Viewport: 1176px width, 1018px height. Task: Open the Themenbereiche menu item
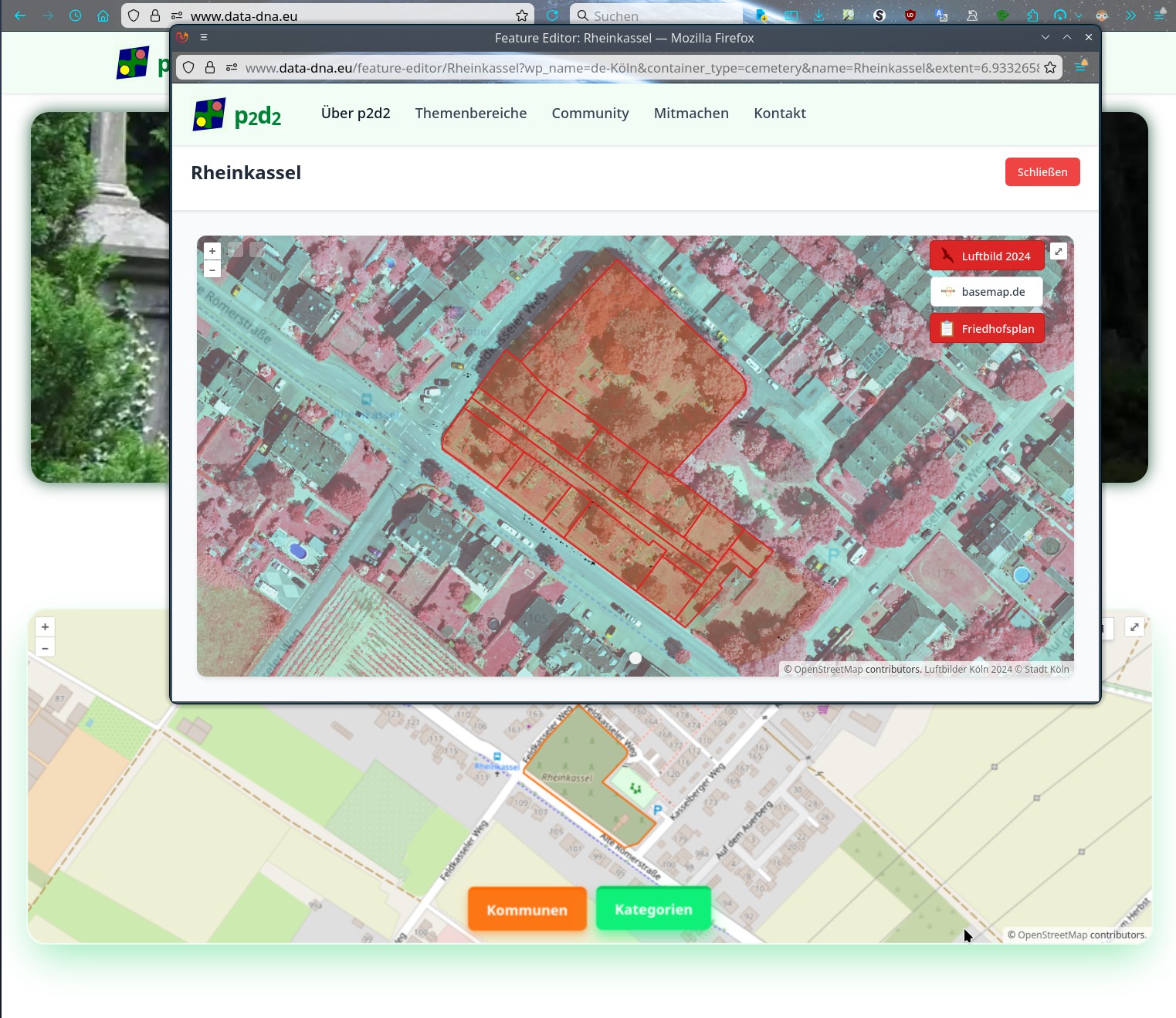click(x=470, y=114)
